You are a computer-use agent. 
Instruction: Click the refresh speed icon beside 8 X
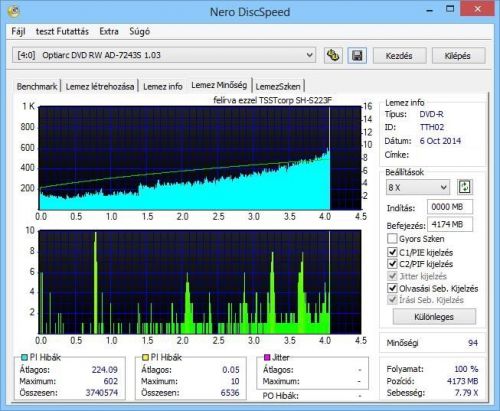click(465, 187)
